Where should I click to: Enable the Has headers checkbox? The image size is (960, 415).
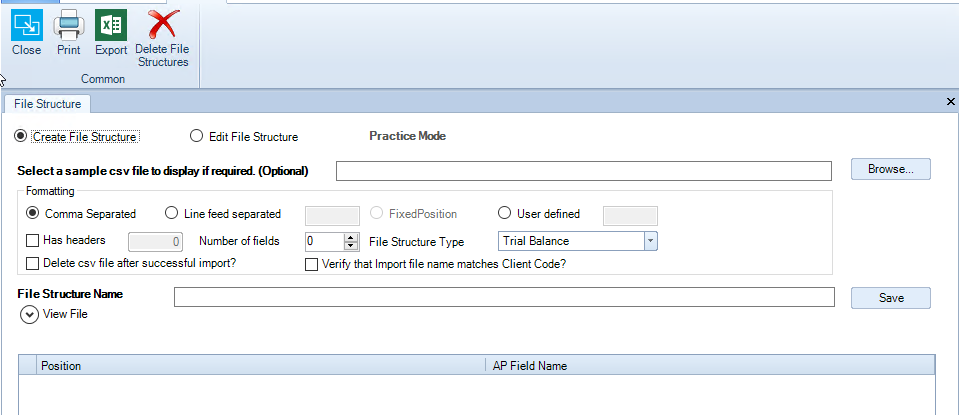[32, 240]
